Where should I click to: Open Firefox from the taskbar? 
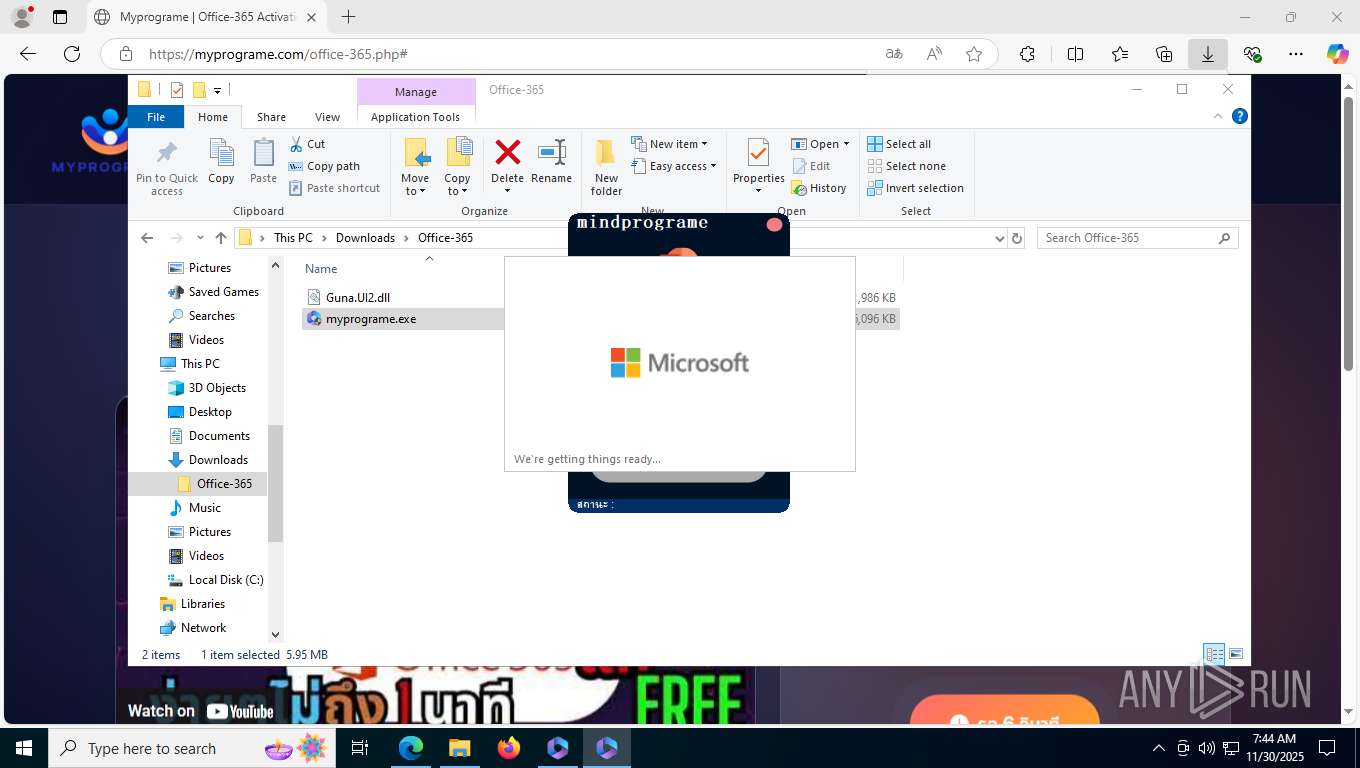(x=509, y=748)
